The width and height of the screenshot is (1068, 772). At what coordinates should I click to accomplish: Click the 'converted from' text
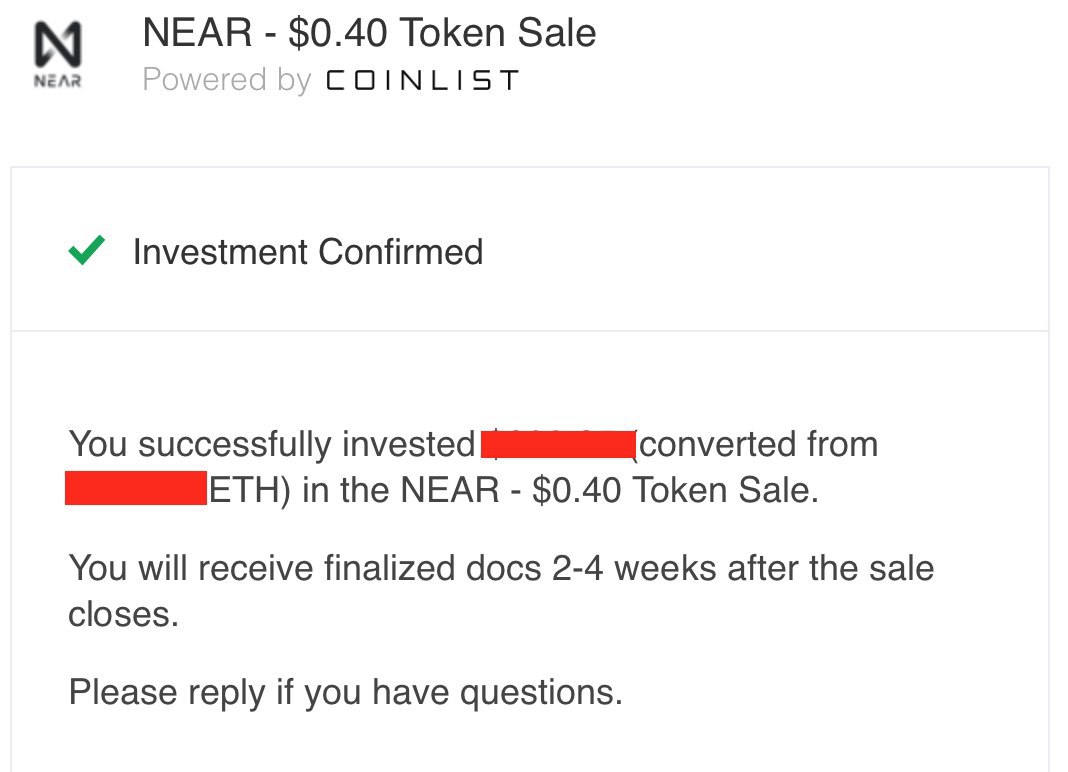click(x=759, y=444)
